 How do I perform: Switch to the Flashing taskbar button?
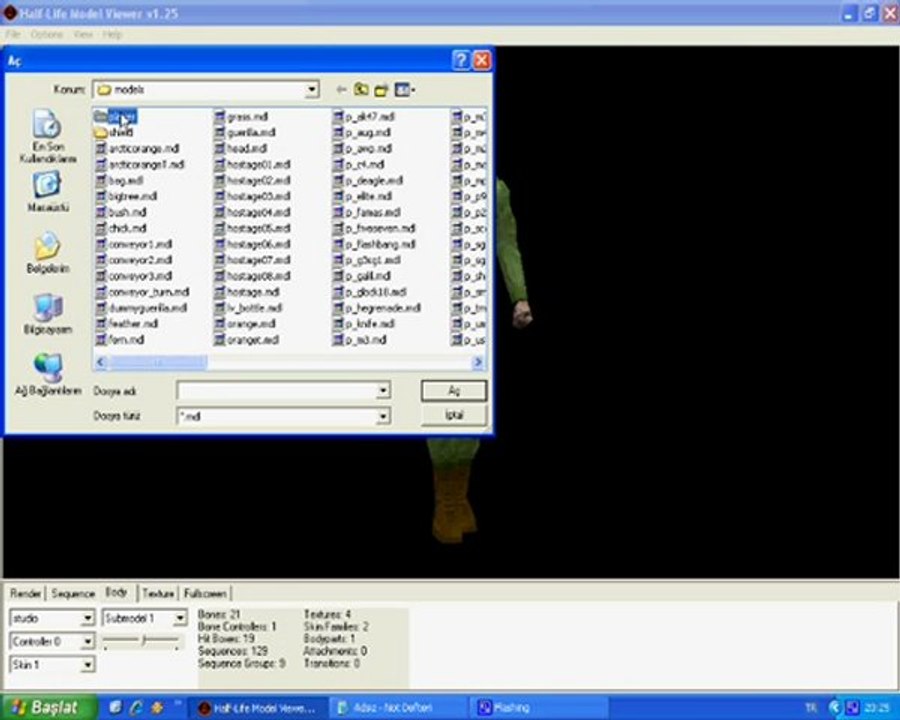(x=540, y=709)
